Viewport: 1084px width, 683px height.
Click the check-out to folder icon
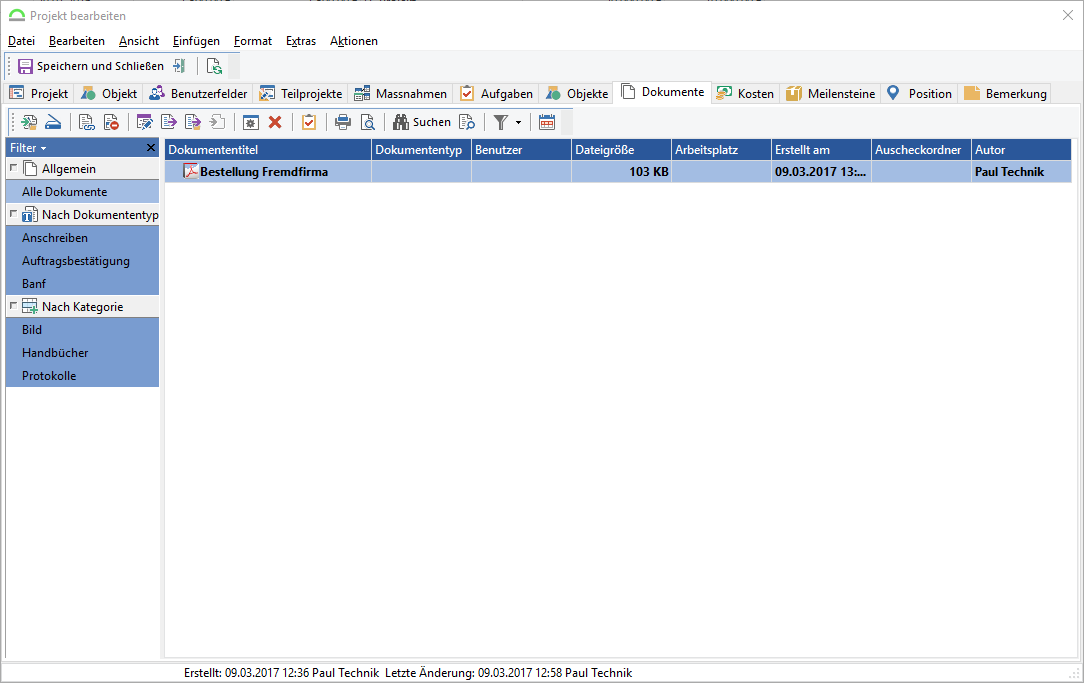point(193,122)
